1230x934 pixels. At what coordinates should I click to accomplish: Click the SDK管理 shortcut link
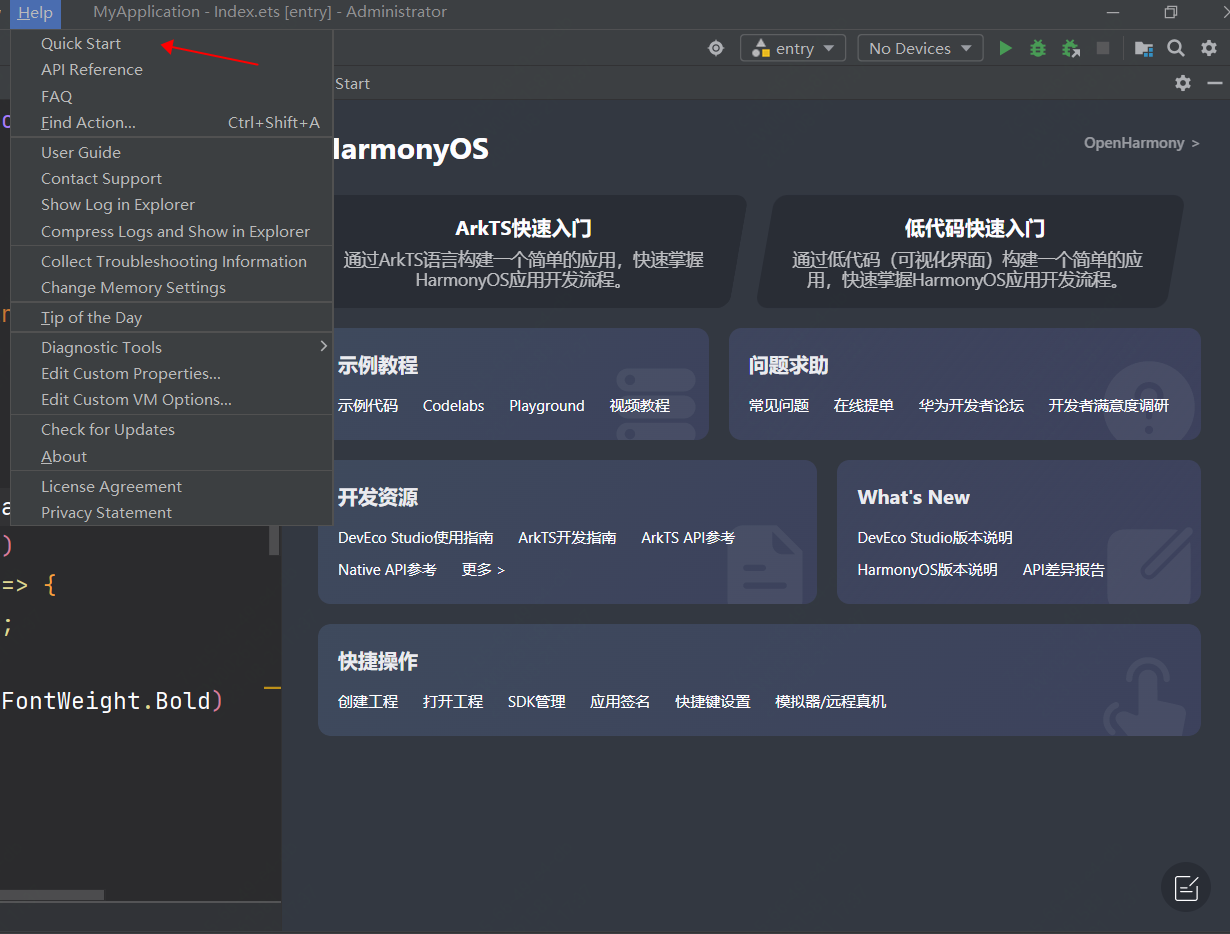click(x=536, y=702)
